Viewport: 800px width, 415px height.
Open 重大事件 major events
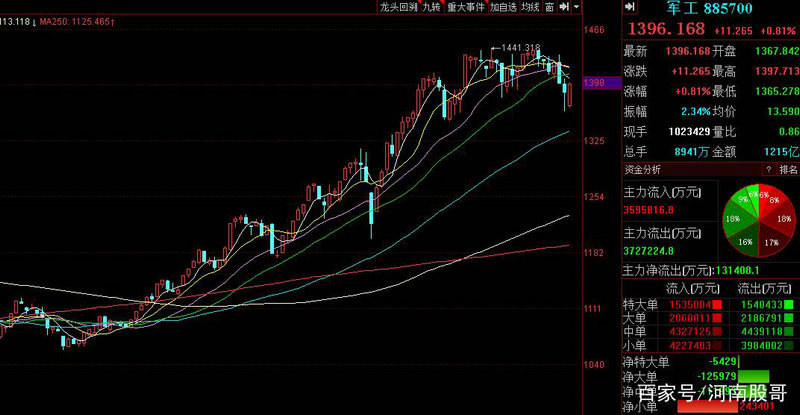[465, 7]
